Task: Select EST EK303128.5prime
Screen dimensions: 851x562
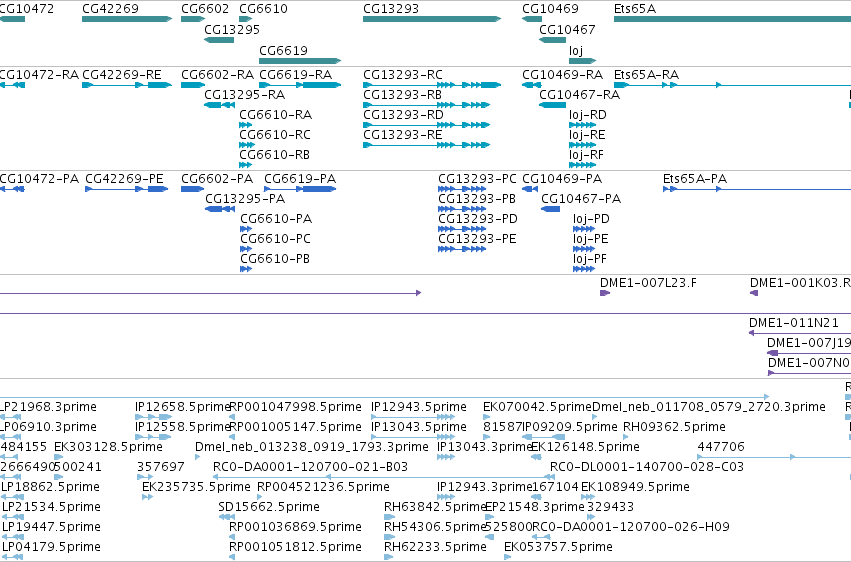Action: click(108, 447)
